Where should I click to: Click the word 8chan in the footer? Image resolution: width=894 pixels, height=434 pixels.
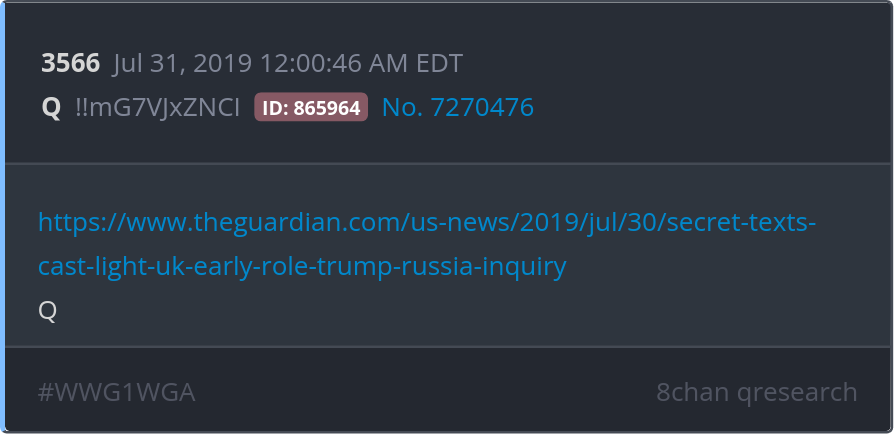coord(692,392)
